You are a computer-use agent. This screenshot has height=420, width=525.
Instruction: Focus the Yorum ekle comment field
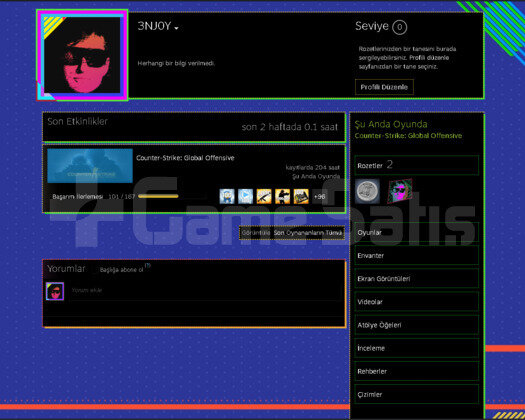tap(206, 291)
